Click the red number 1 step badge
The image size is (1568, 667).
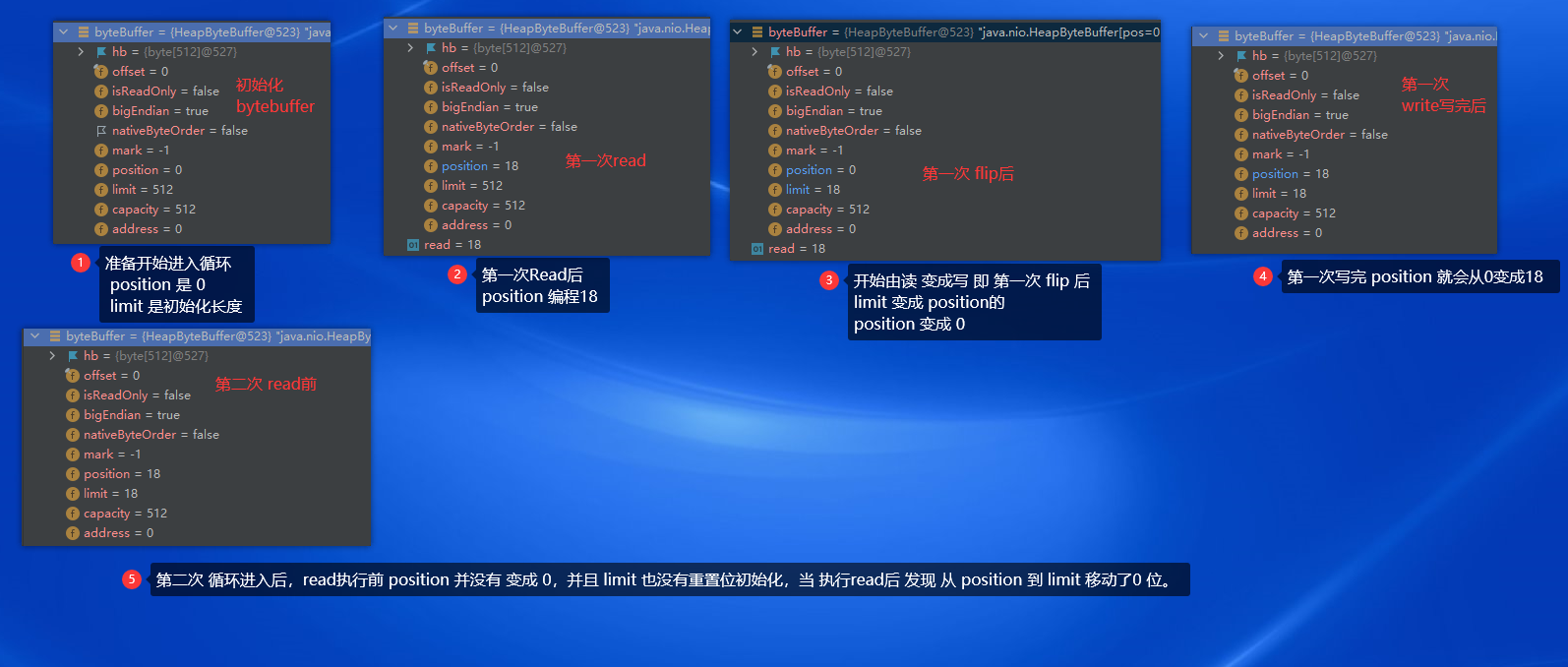click(81, 263)
